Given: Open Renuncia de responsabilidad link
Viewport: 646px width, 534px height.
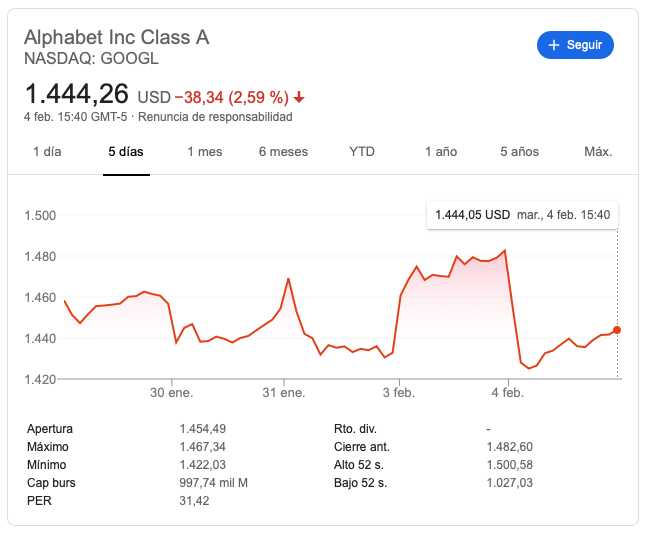Looking at the screenshot, I should pyautogui.click(x=215, y=117).
